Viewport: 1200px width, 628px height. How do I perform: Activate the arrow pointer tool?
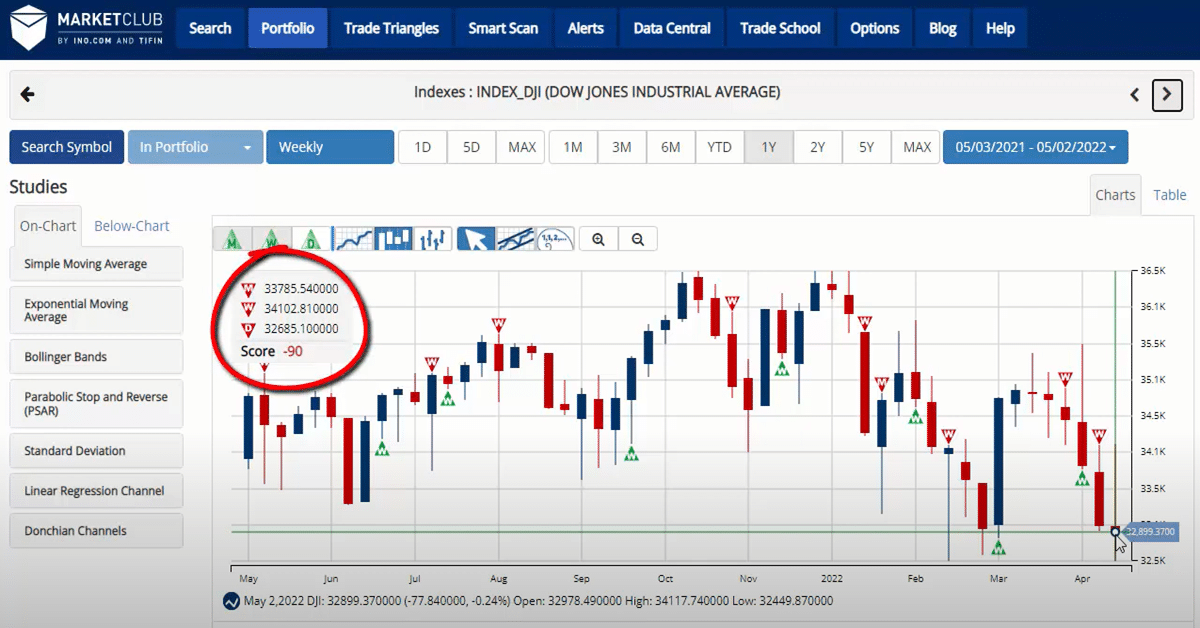(x=476, y=239)
